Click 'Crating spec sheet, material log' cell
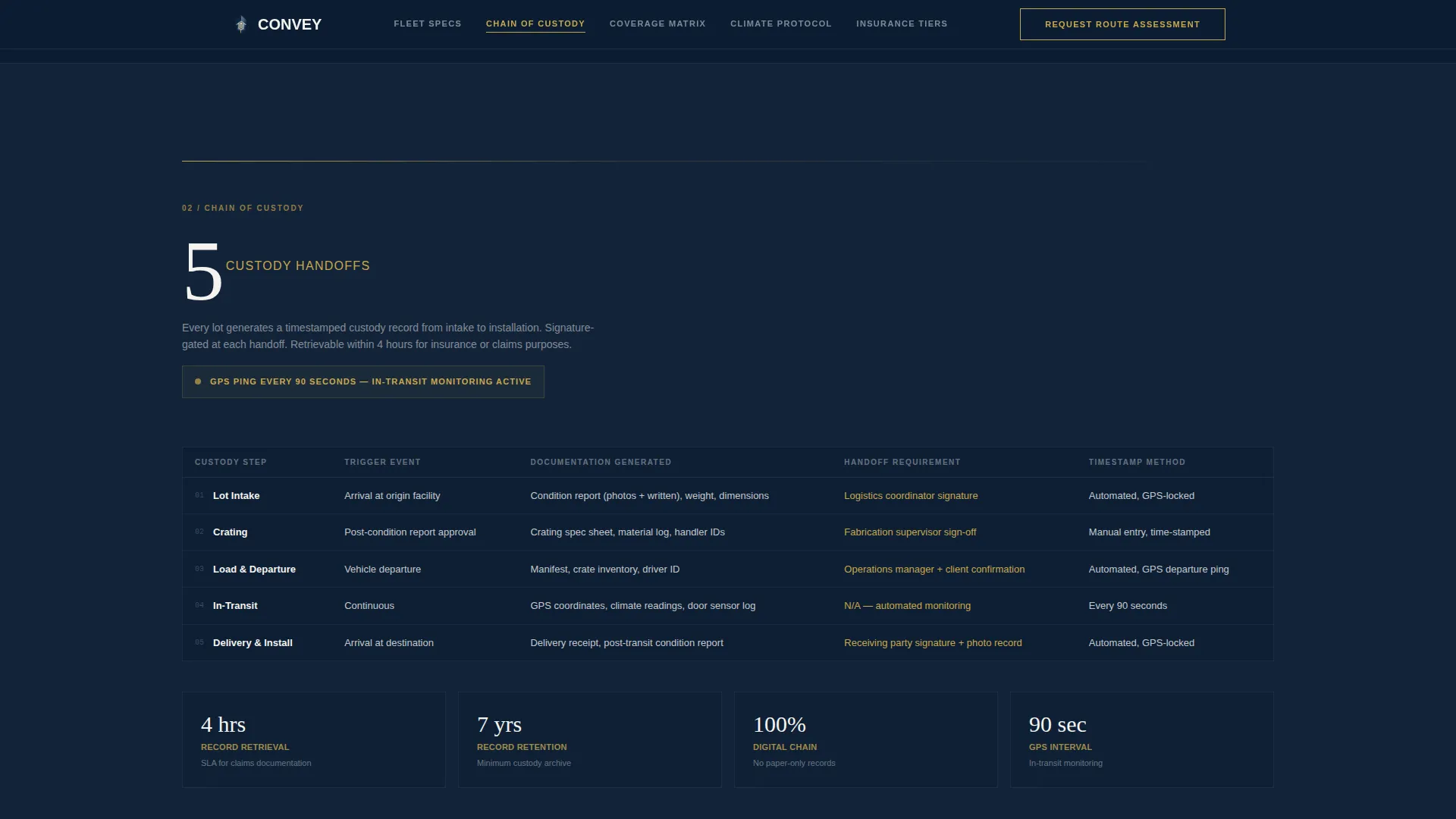 click(x=627, y=532)
